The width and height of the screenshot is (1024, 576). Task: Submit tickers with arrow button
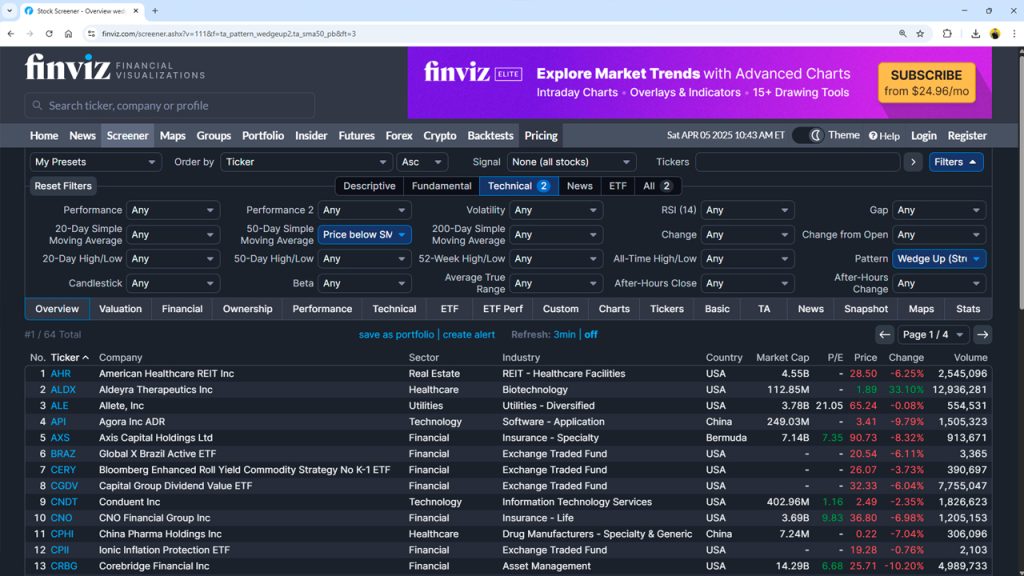913,162
